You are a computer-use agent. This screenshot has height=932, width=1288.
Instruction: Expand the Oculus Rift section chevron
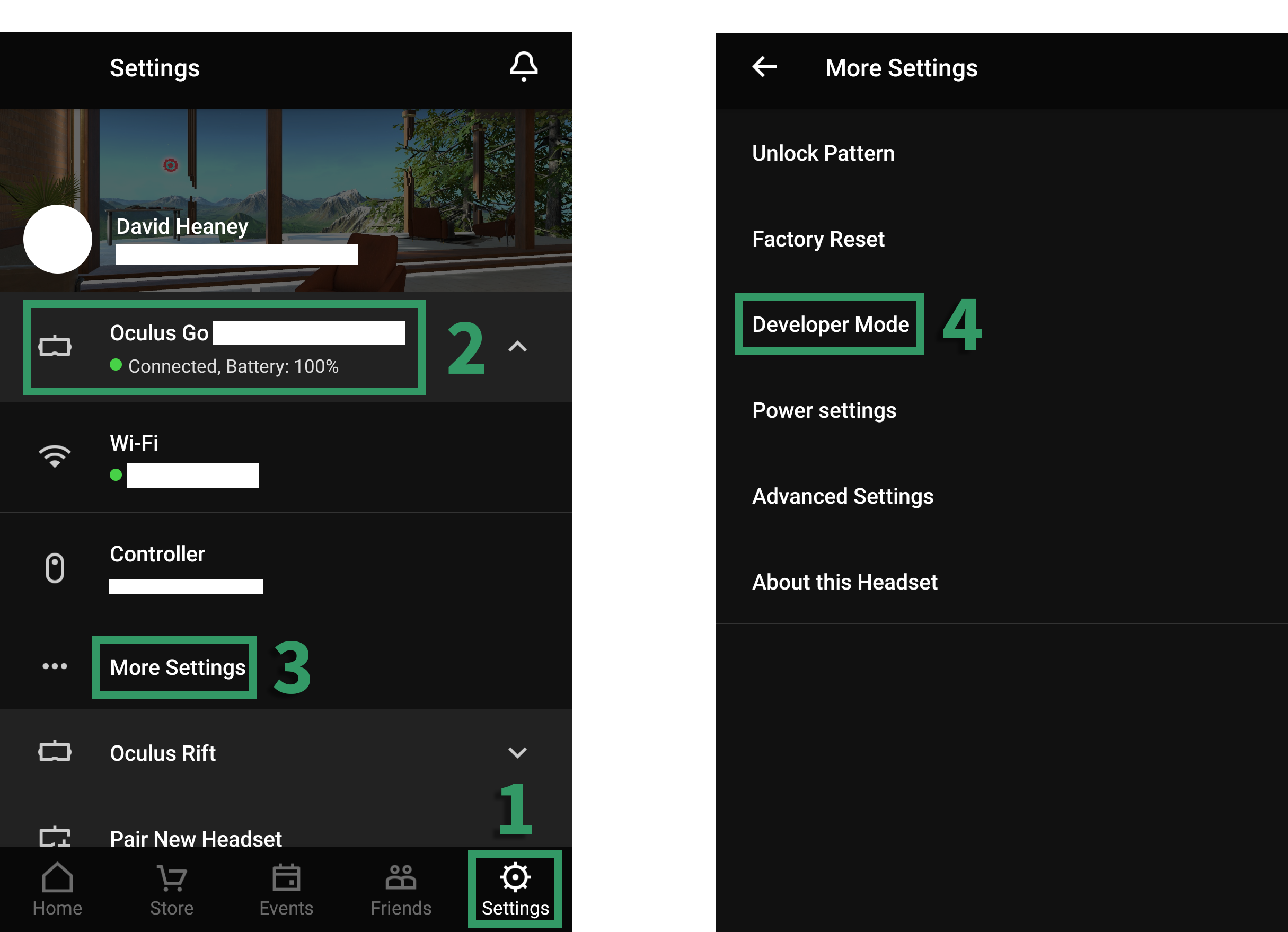coord(517,752)
